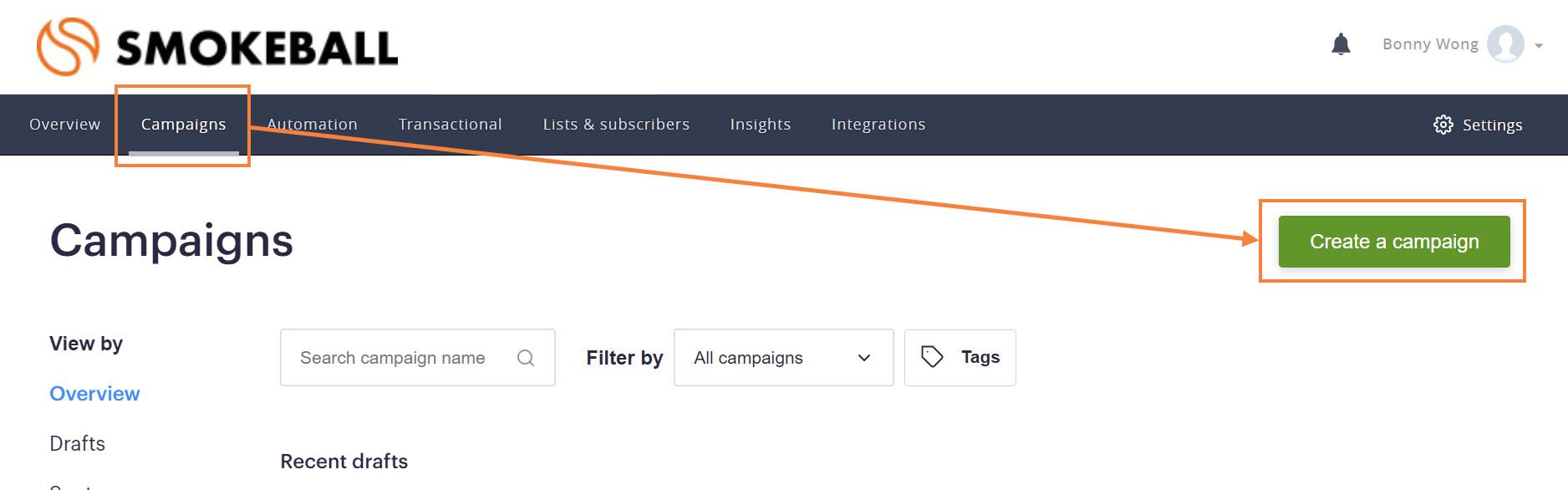Click the Settings gear icon
This screenshot has height=490, width=1568.
click(1443, 125)
